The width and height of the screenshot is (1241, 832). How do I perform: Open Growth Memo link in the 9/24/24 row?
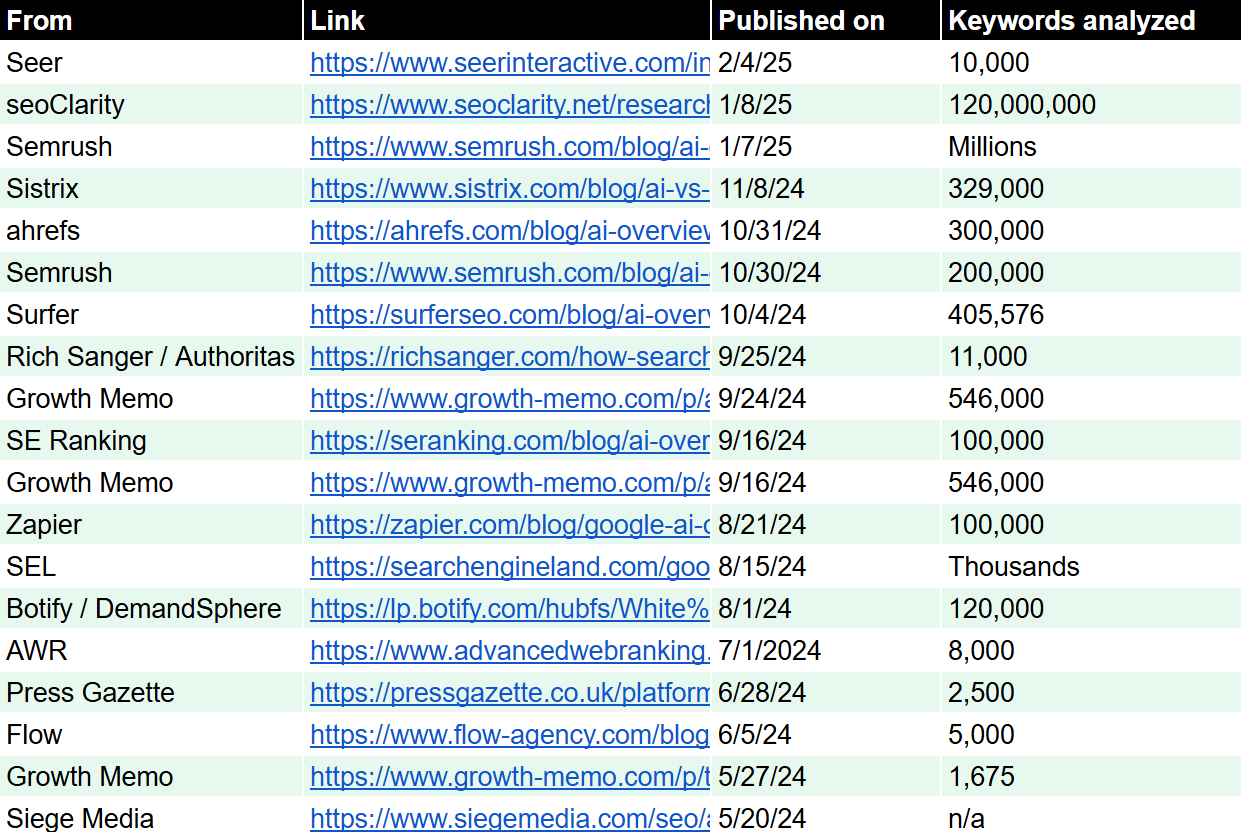coord(510,399)
